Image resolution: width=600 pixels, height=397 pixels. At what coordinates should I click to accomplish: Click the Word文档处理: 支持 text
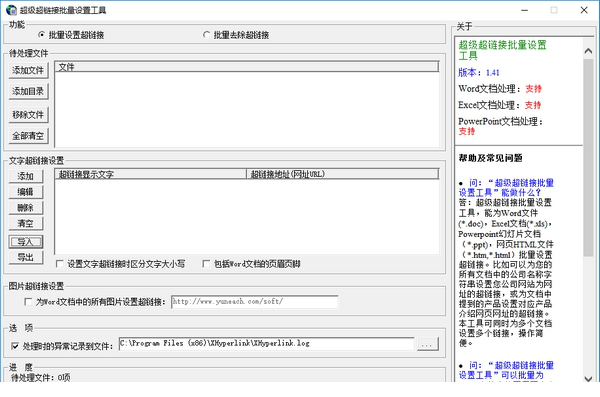click(x=500, y=89)
